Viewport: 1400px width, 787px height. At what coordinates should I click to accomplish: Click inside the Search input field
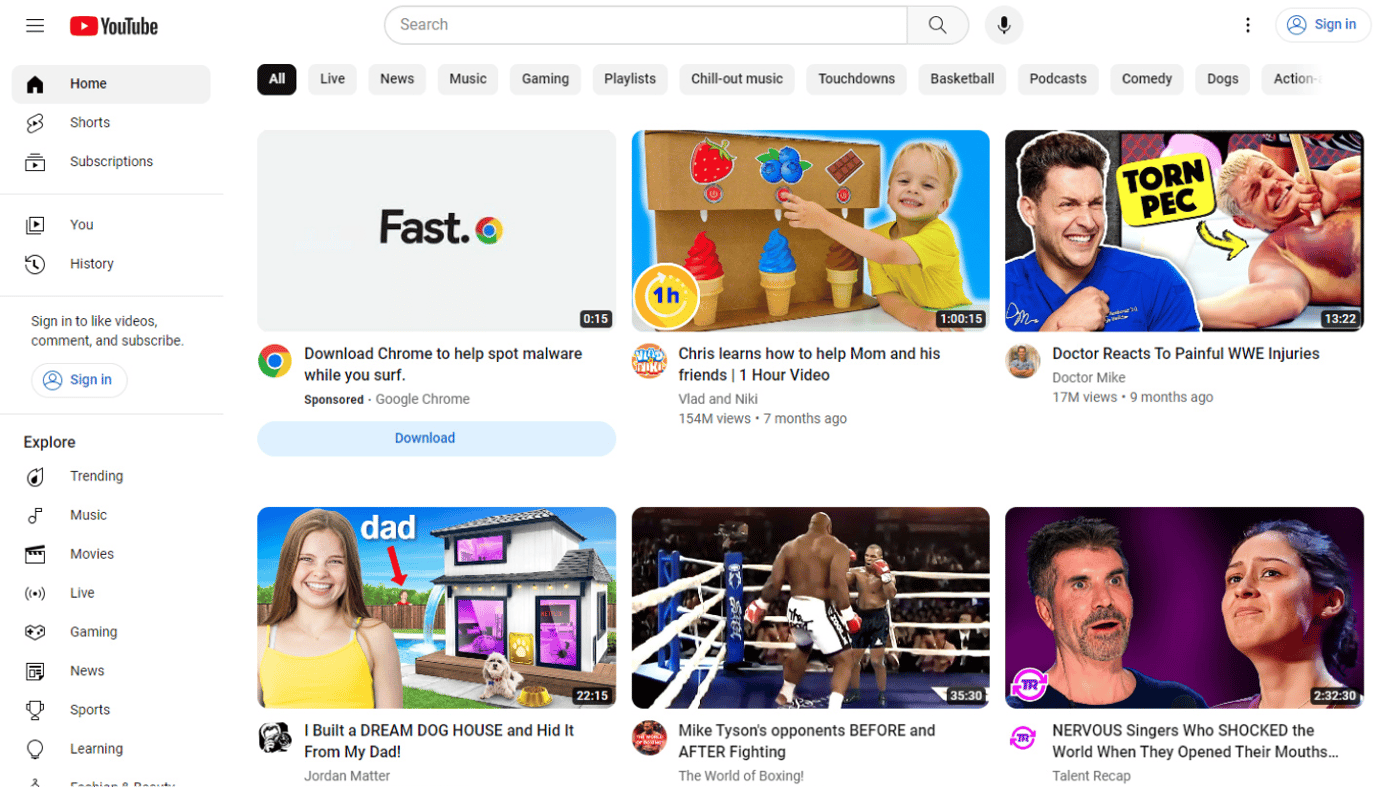coord(645,25)
